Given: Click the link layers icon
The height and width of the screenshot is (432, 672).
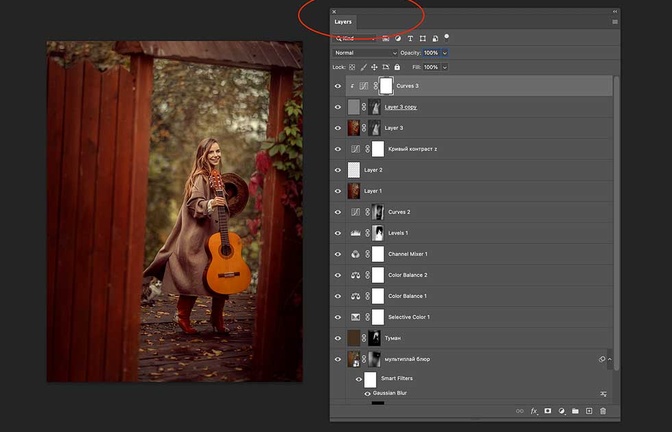Looking at the screenshot, I should point(520,411).
